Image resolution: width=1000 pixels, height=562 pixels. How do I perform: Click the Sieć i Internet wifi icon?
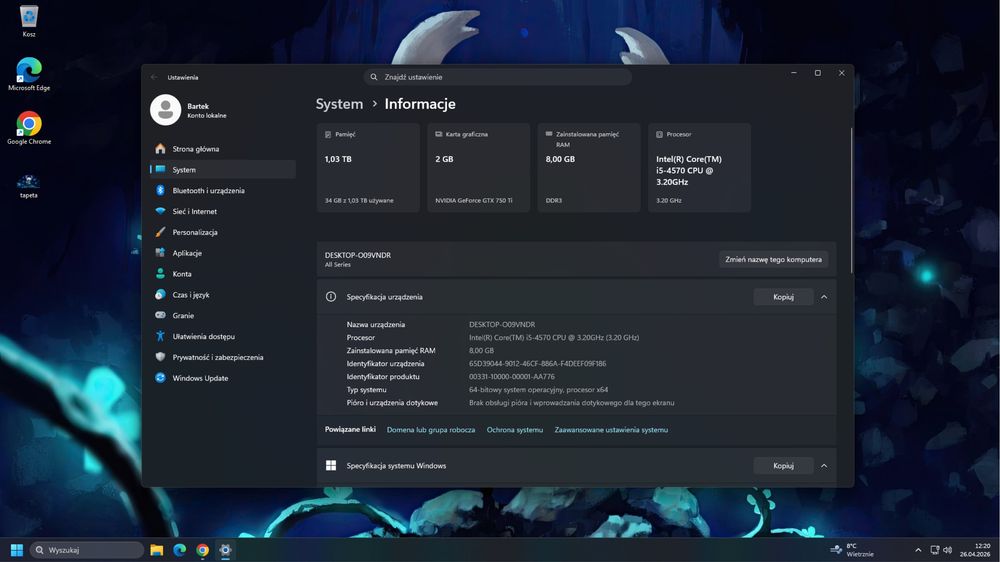pyautogui.click(x=160, y=211)
